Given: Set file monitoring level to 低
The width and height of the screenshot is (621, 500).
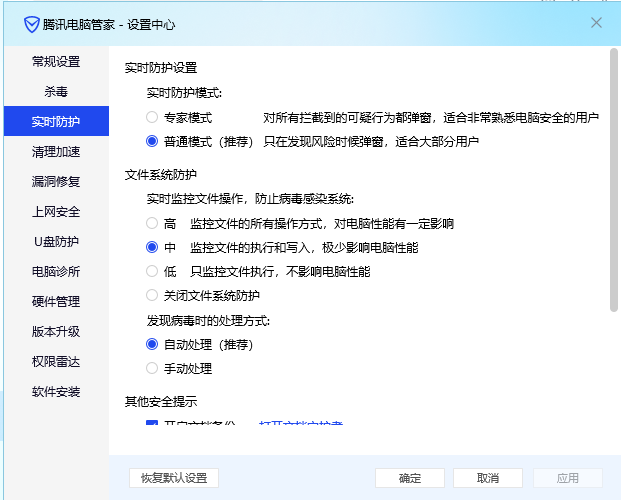Looking at the screenshot, I should [x=152, y=271].
